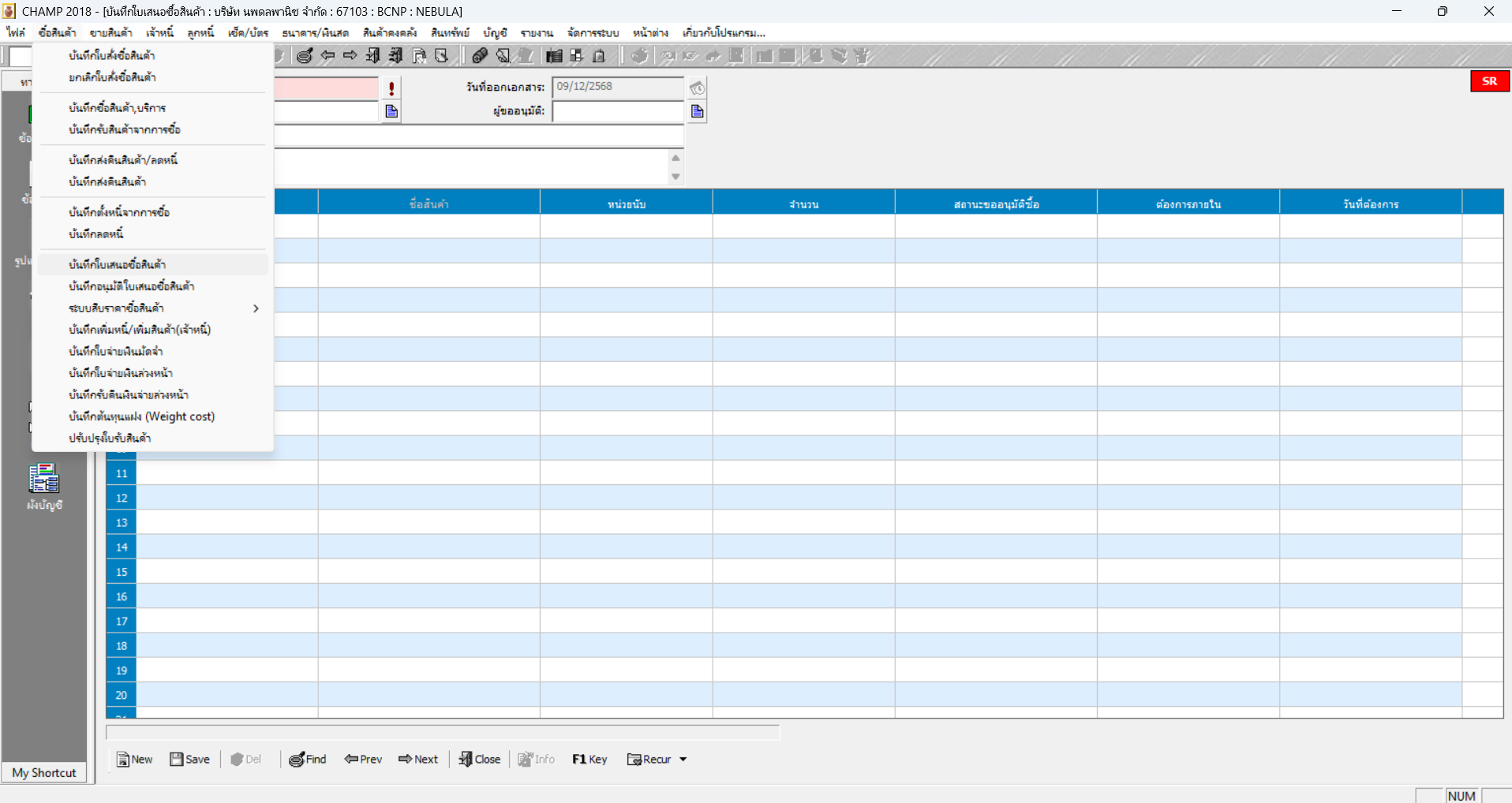Viewport: 1512px width, 803px height.
Task: Click the left arrow icon in top toolbar
Action: point(327,55)
